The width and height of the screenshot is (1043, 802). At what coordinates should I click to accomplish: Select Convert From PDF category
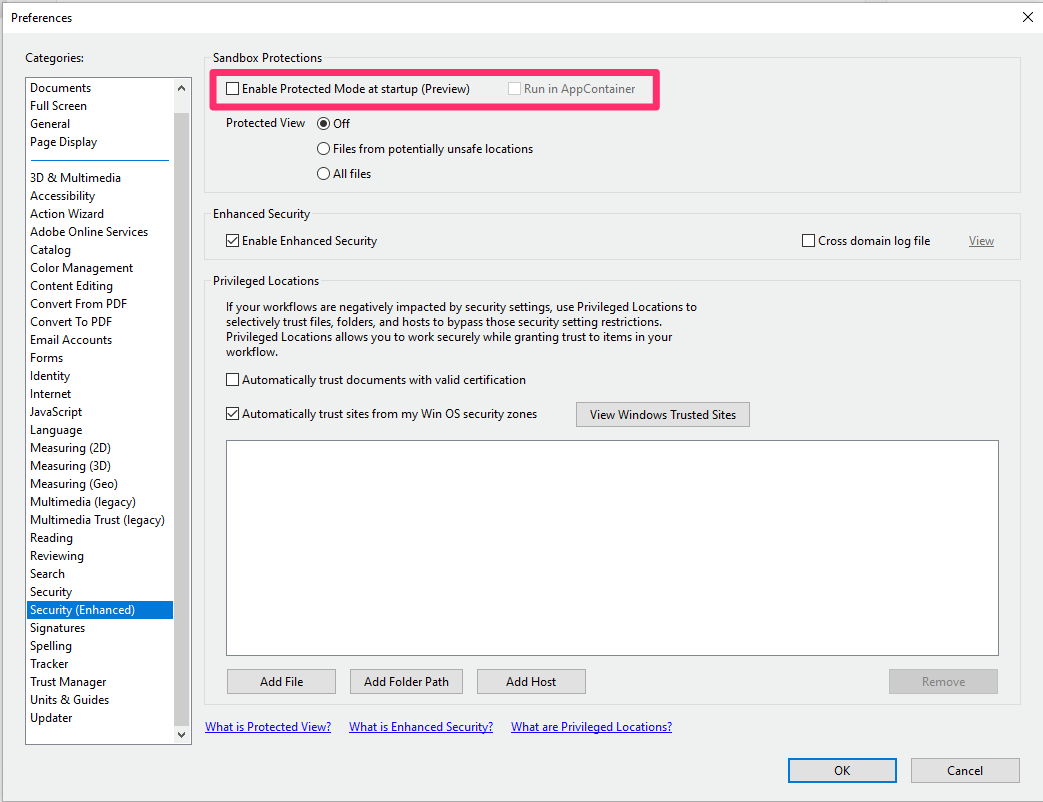(100, 303)
